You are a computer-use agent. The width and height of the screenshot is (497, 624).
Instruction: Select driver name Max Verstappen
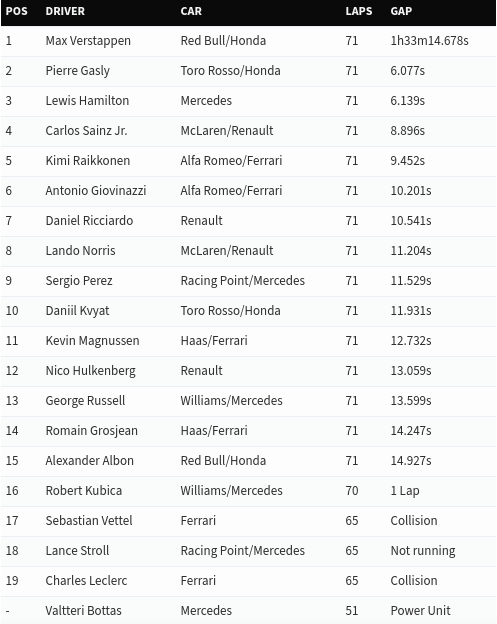(88, 41)
